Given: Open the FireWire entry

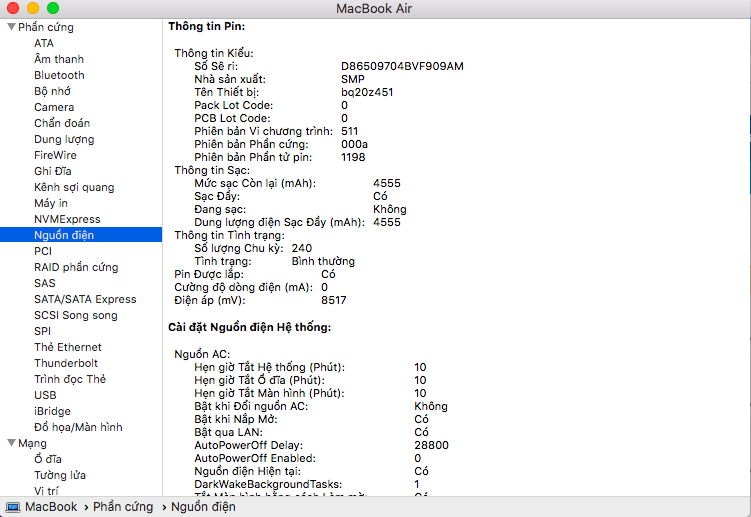Looking at the screenshot, I should 56,155.
